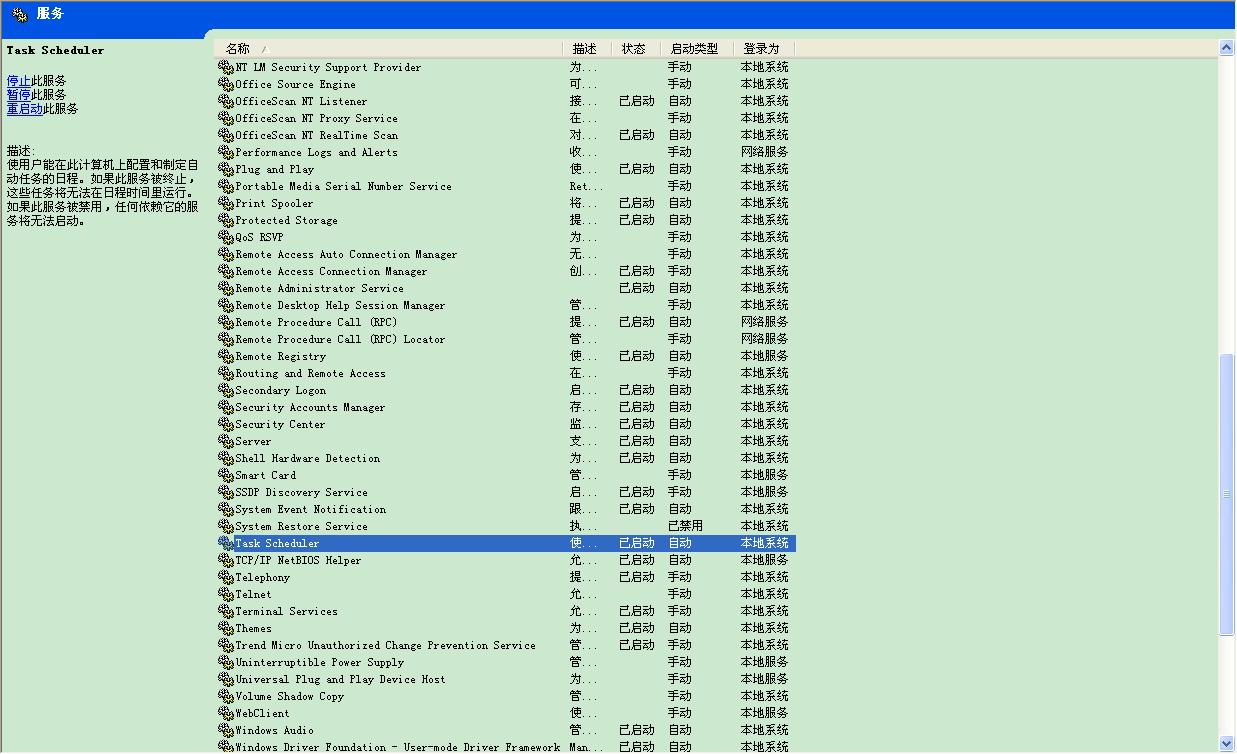Click the vertical scrollbar thumb
Screen dimensions: 1237x754
pos(1227,494)
